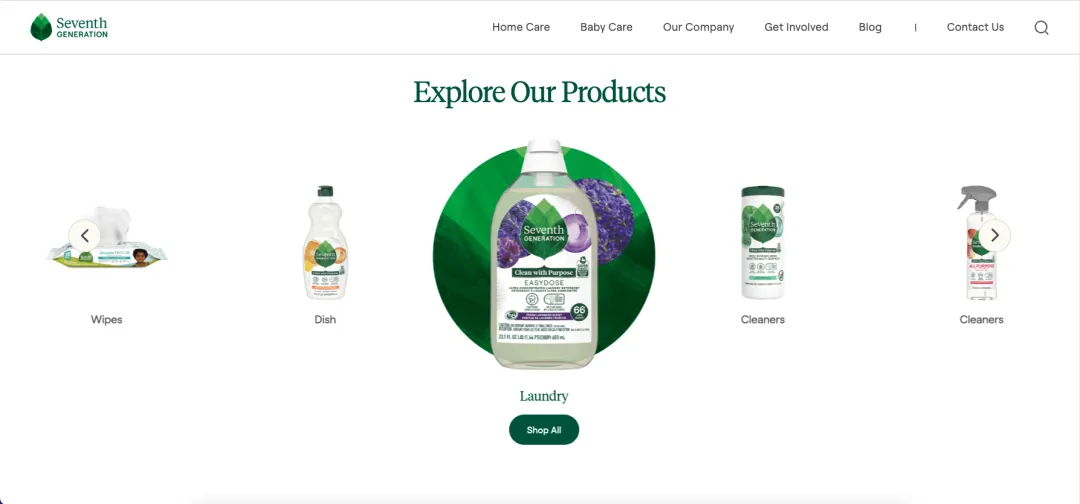Select the Dish soap bottle image

click(x=325, y=242)
